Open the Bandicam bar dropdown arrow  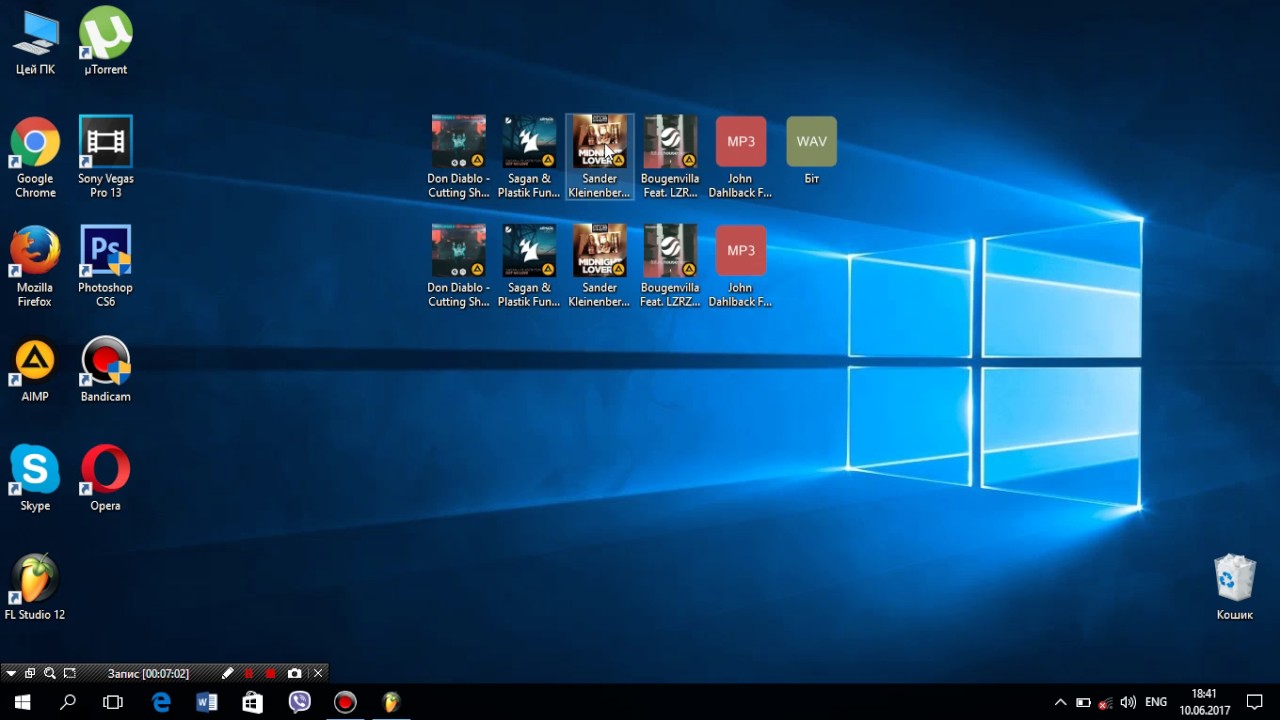[11, 674]
